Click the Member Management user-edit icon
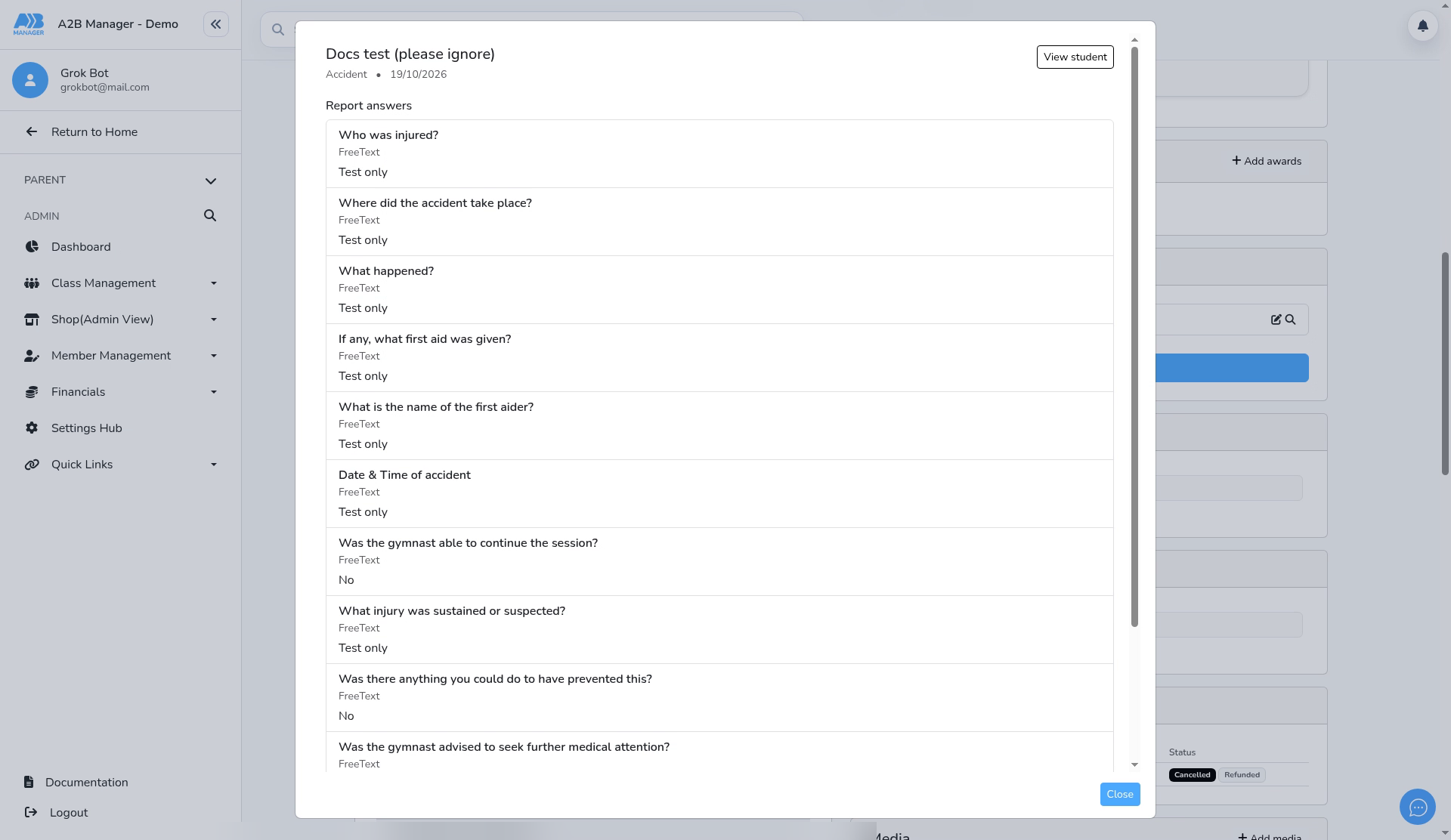 point(32,356)
